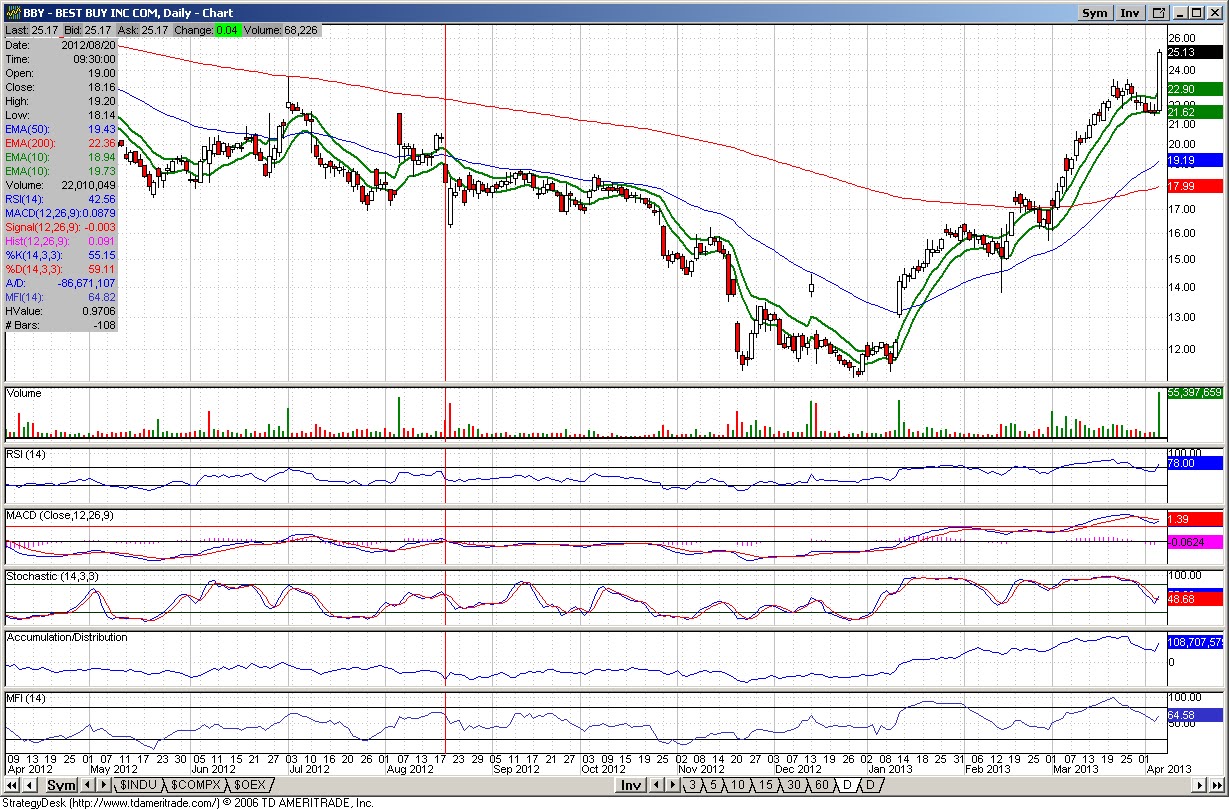This screenshot has height=809, width=1229.
Task: Click the 55,397,659 volume axis label
Action: pos(1194,392)
